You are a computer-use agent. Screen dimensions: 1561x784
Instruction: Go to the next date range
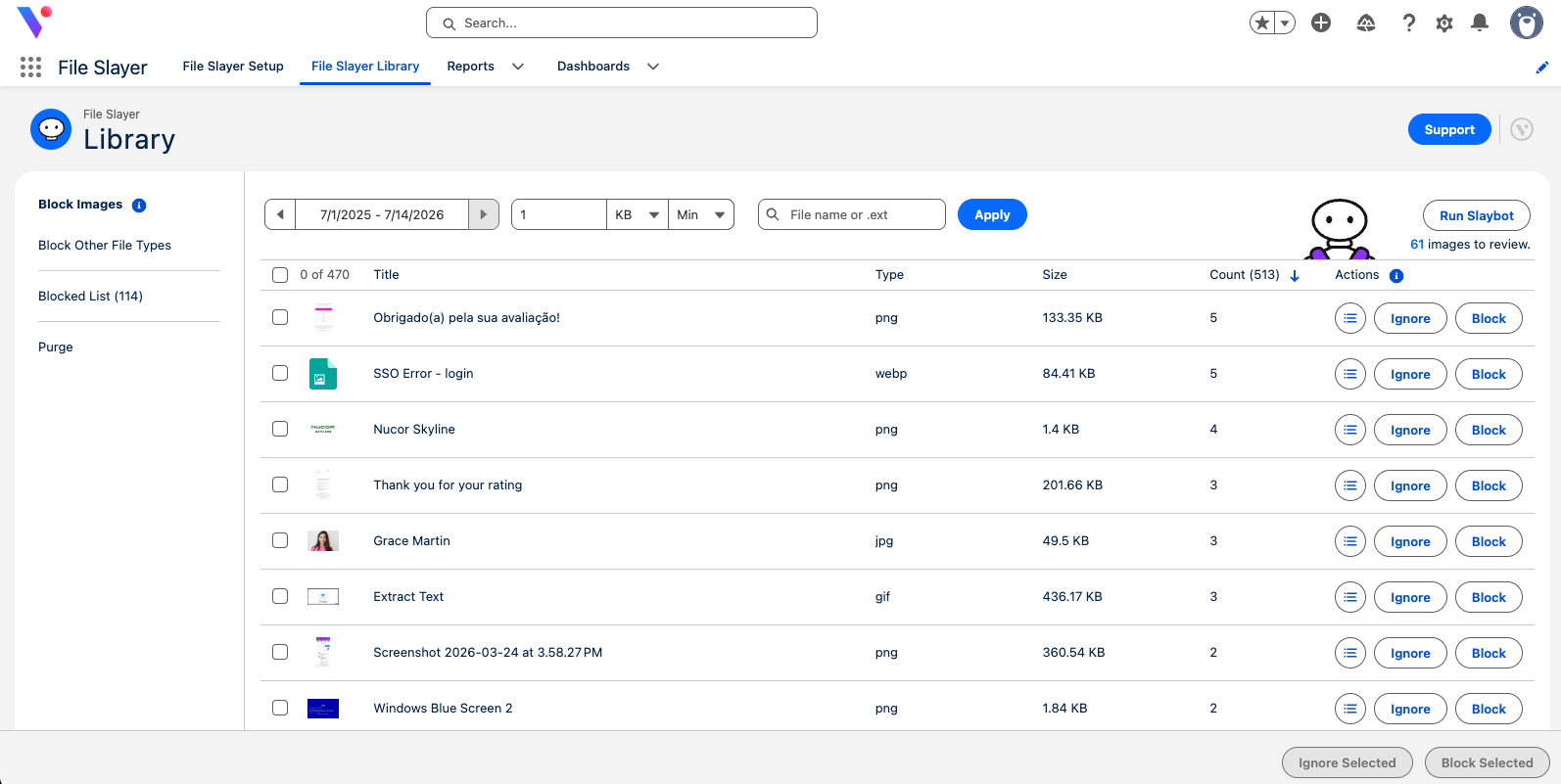484,214
